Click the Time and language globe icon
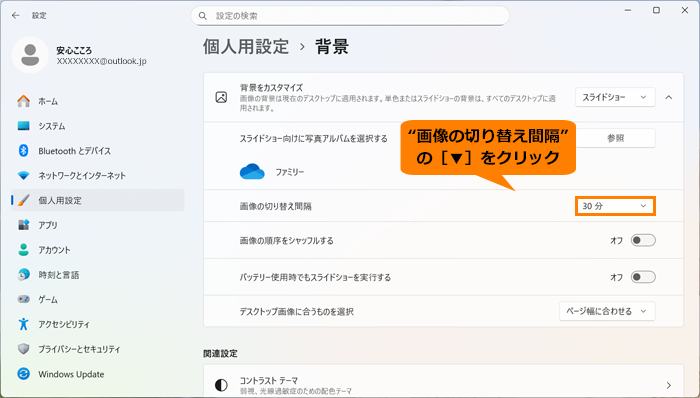The height and width of the screenshot is (398, 700). pos(24,274)
